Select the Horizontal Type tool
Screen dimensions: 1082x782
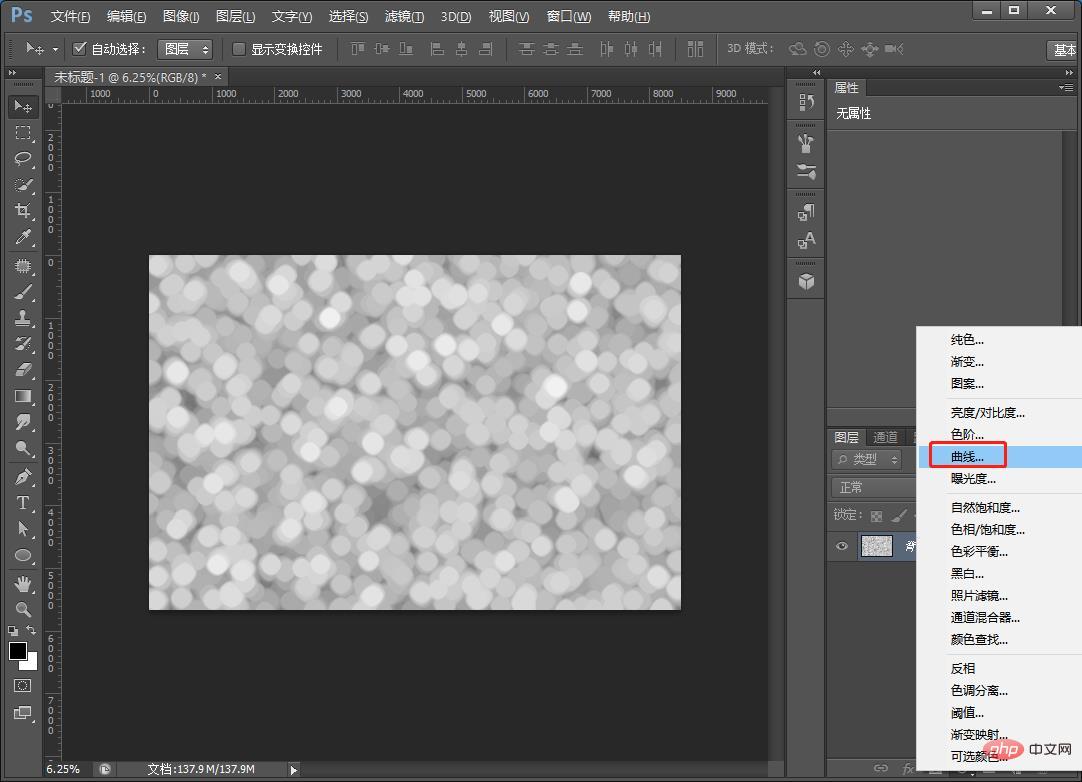(x=23, y=502)
